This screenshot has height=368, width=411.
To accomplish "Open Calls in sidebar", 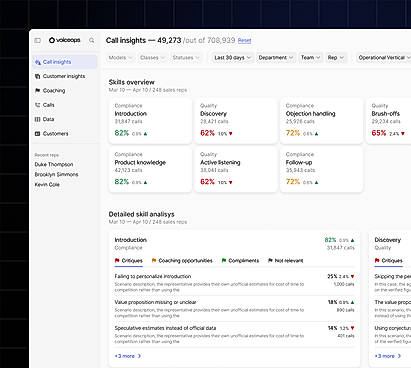I will coord(65,105).
